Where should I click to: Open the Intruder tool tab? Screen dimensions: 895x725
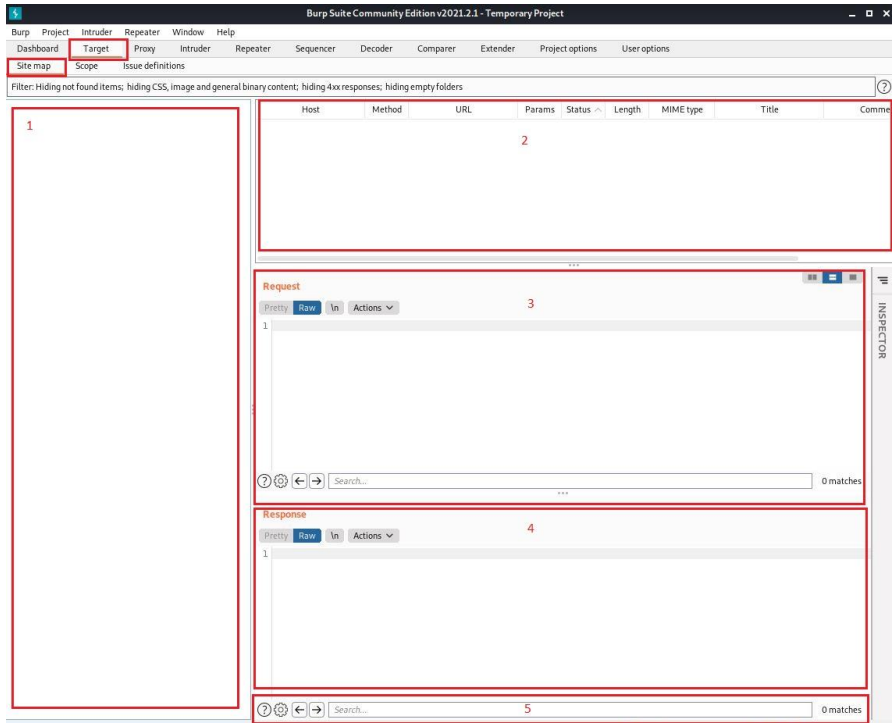point(195,49)
